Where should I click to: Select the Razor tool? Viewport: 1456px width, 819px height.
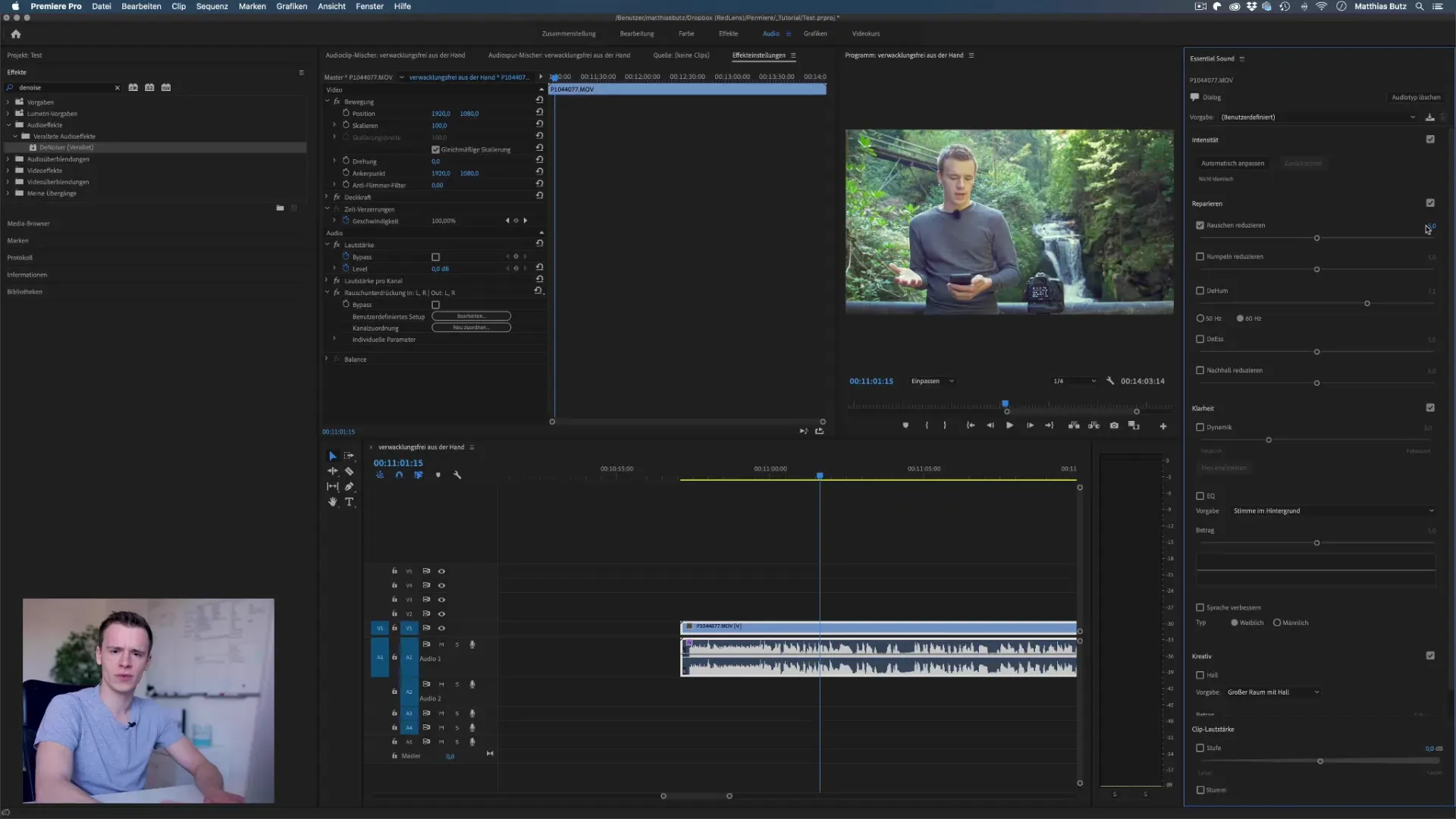click(x=349, y=471)
